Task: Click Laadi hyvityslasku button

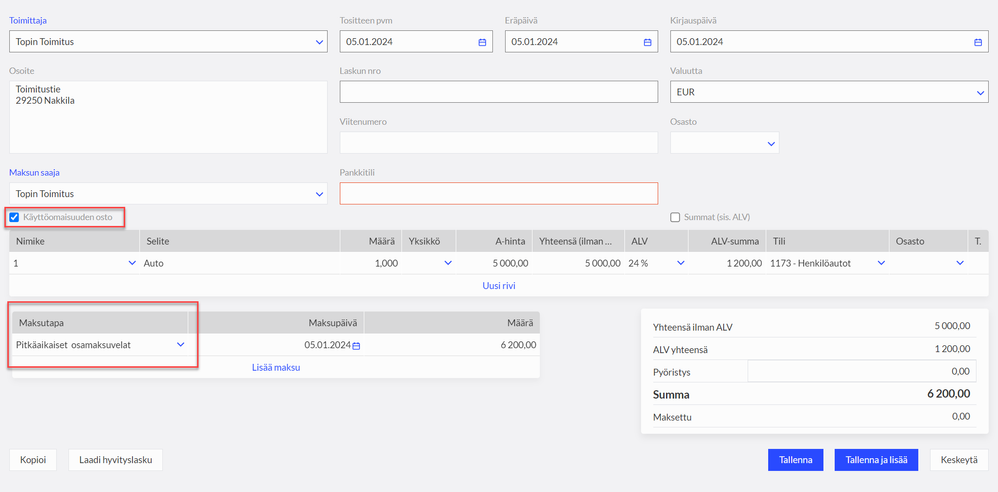Action: click(x=115, y=460)
